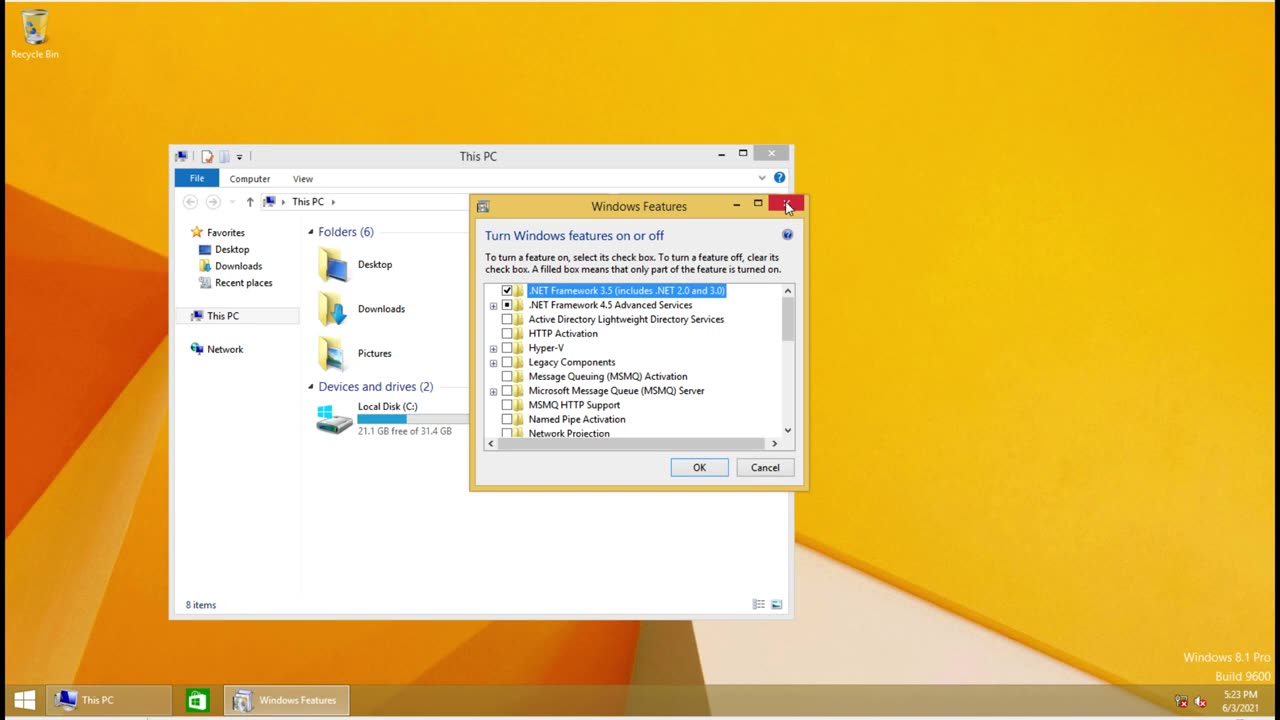The image size is (1280, 720).
Task: Select Favorites in the navigation pane
Action: click(x=225, y=232)
